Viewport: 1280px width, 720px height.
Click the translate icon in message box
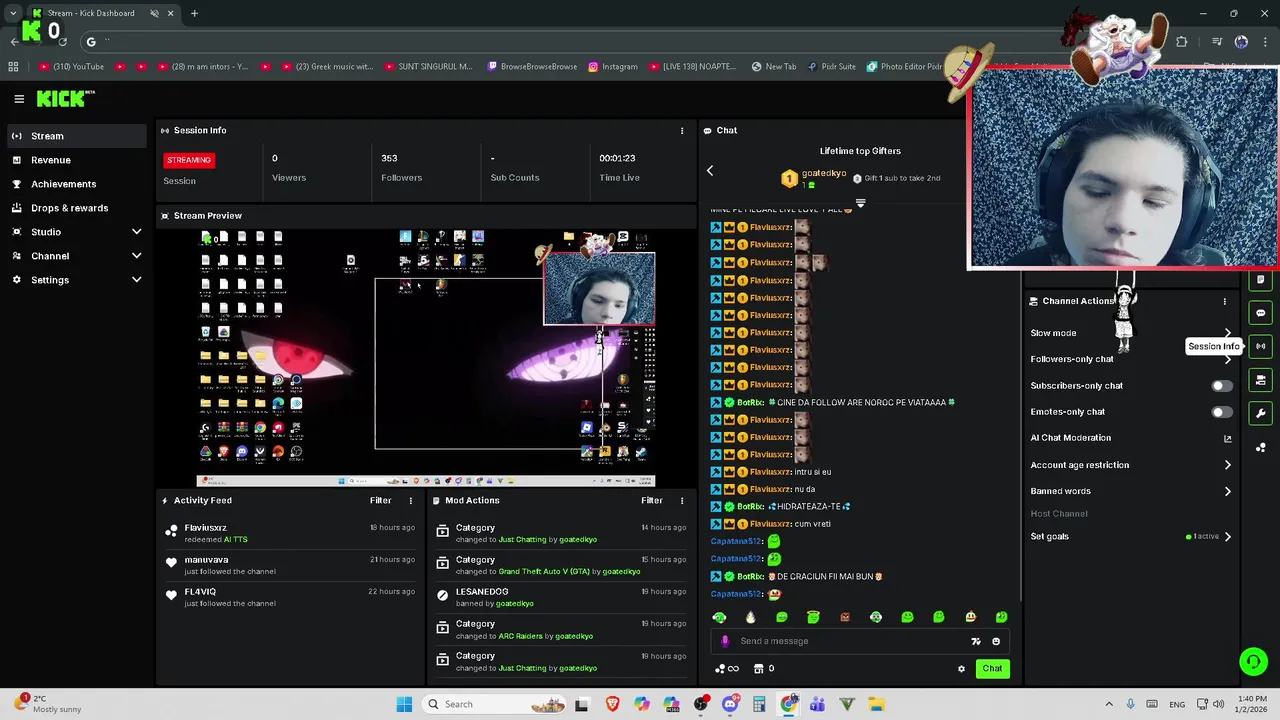click(x=976, y=641)
